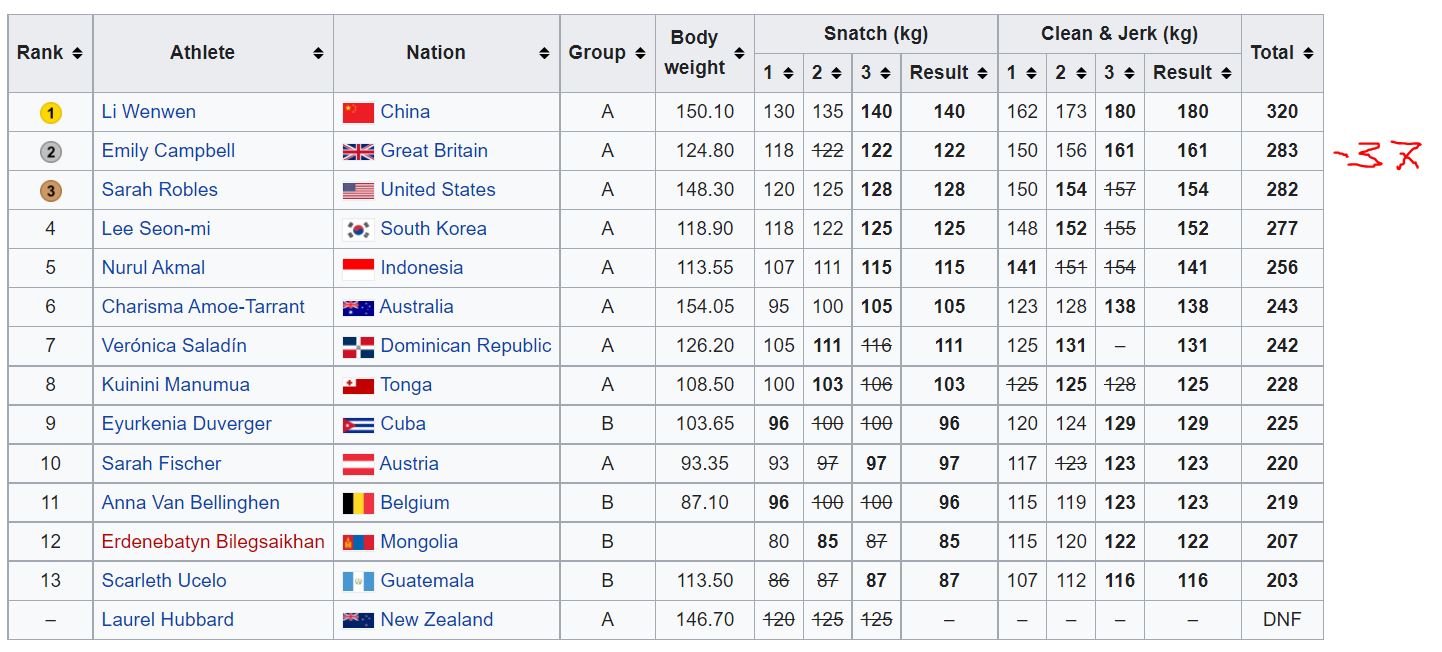The height and width of the screenshot is (652, 1442).
Task: Click the New Zealand flag icon
Action: click(358, 620)
